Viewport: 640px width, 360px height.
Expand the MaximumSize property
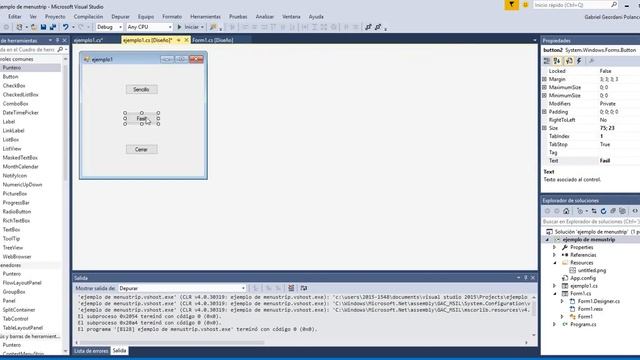click(x=544, y=87)
